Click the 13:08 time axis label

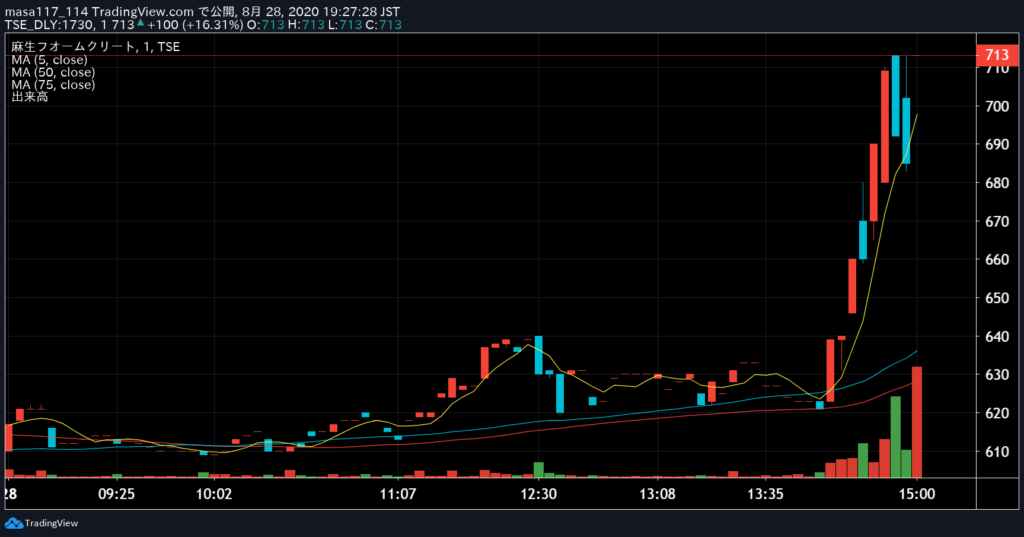658,494
